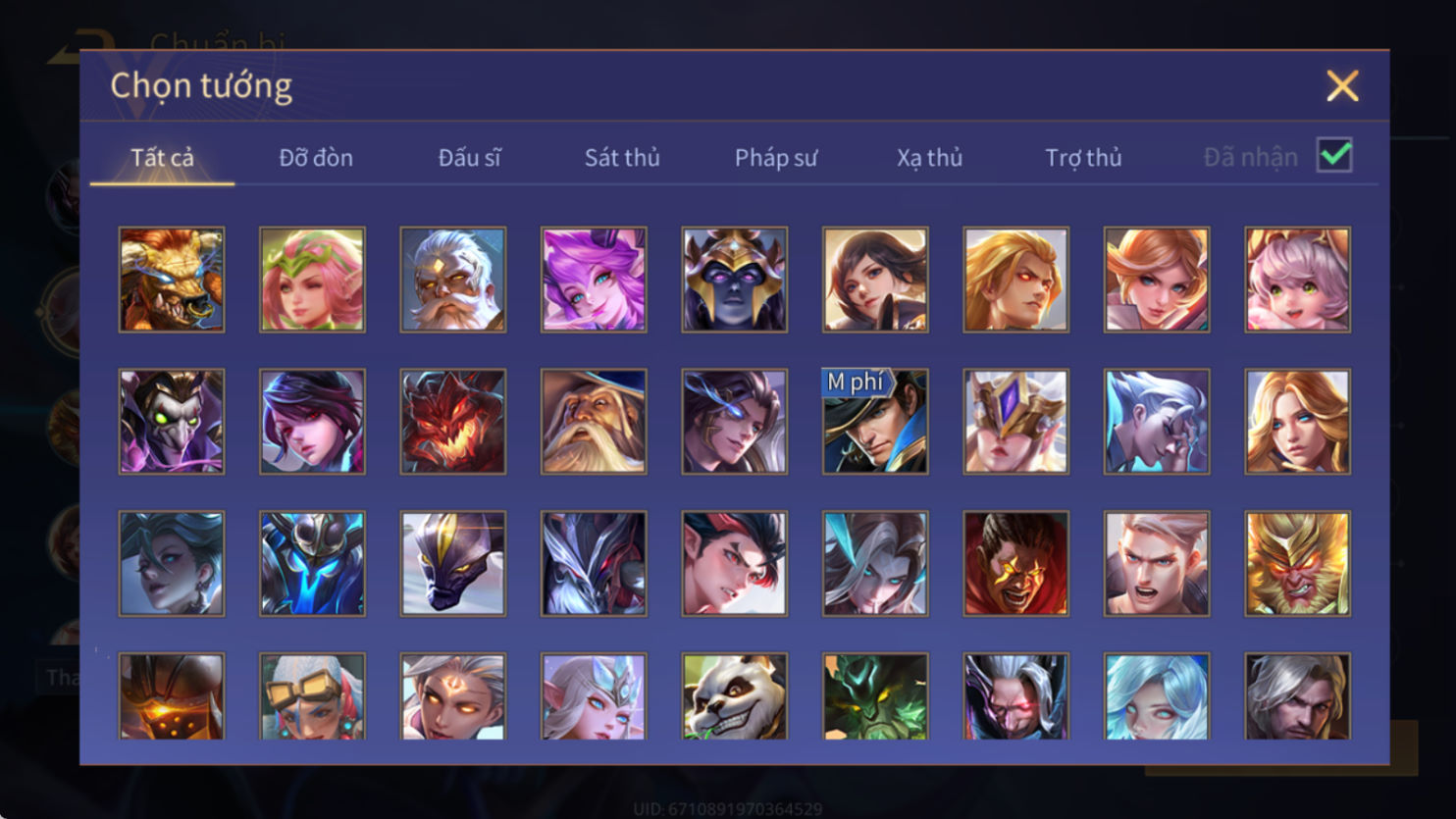Choose the hero marked 'M phí'
This screenshot has width=1456, height=819.
point(875,422)
